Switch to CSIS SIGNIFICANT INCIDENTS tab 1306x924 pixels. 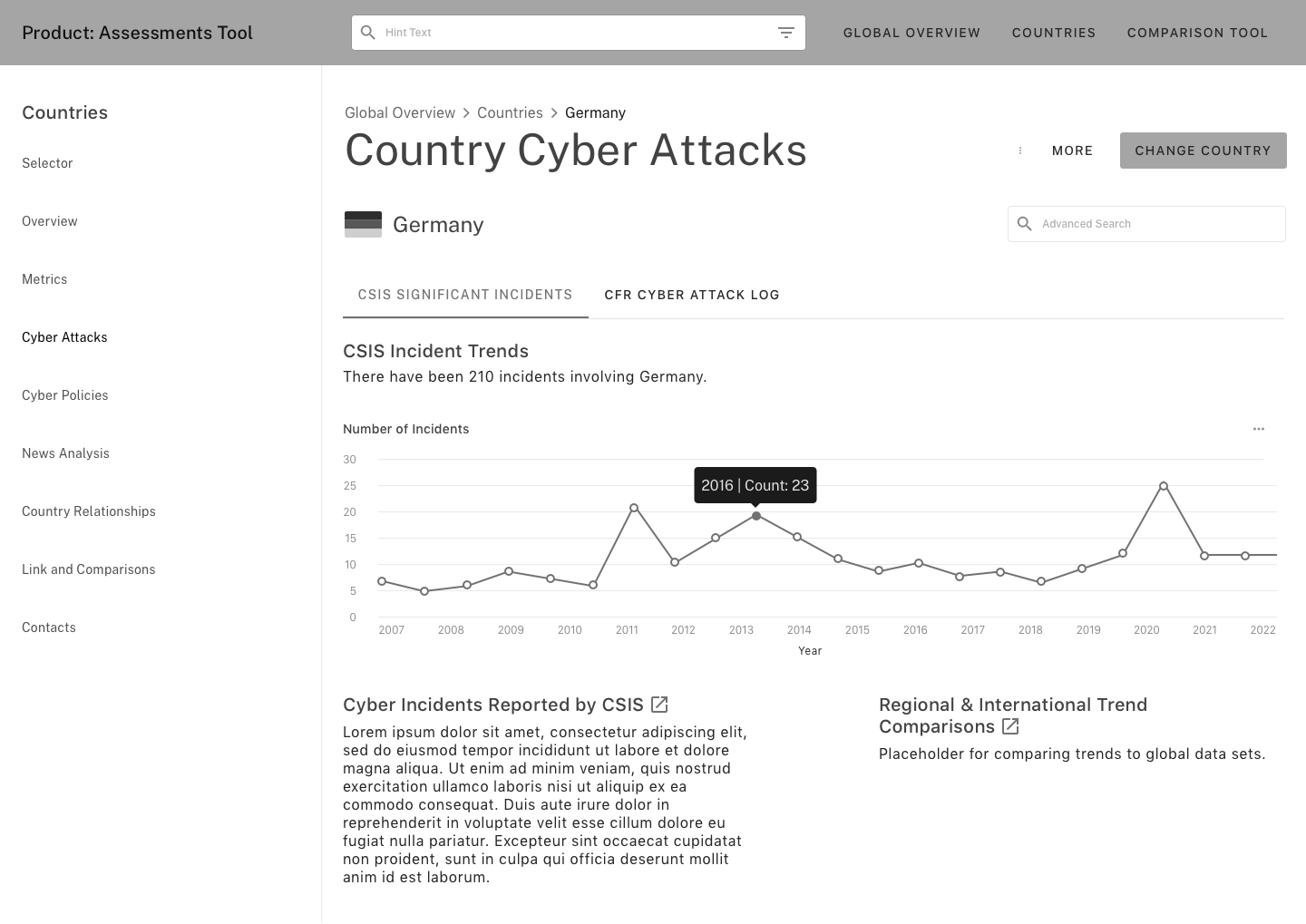[x=465, y=295]
